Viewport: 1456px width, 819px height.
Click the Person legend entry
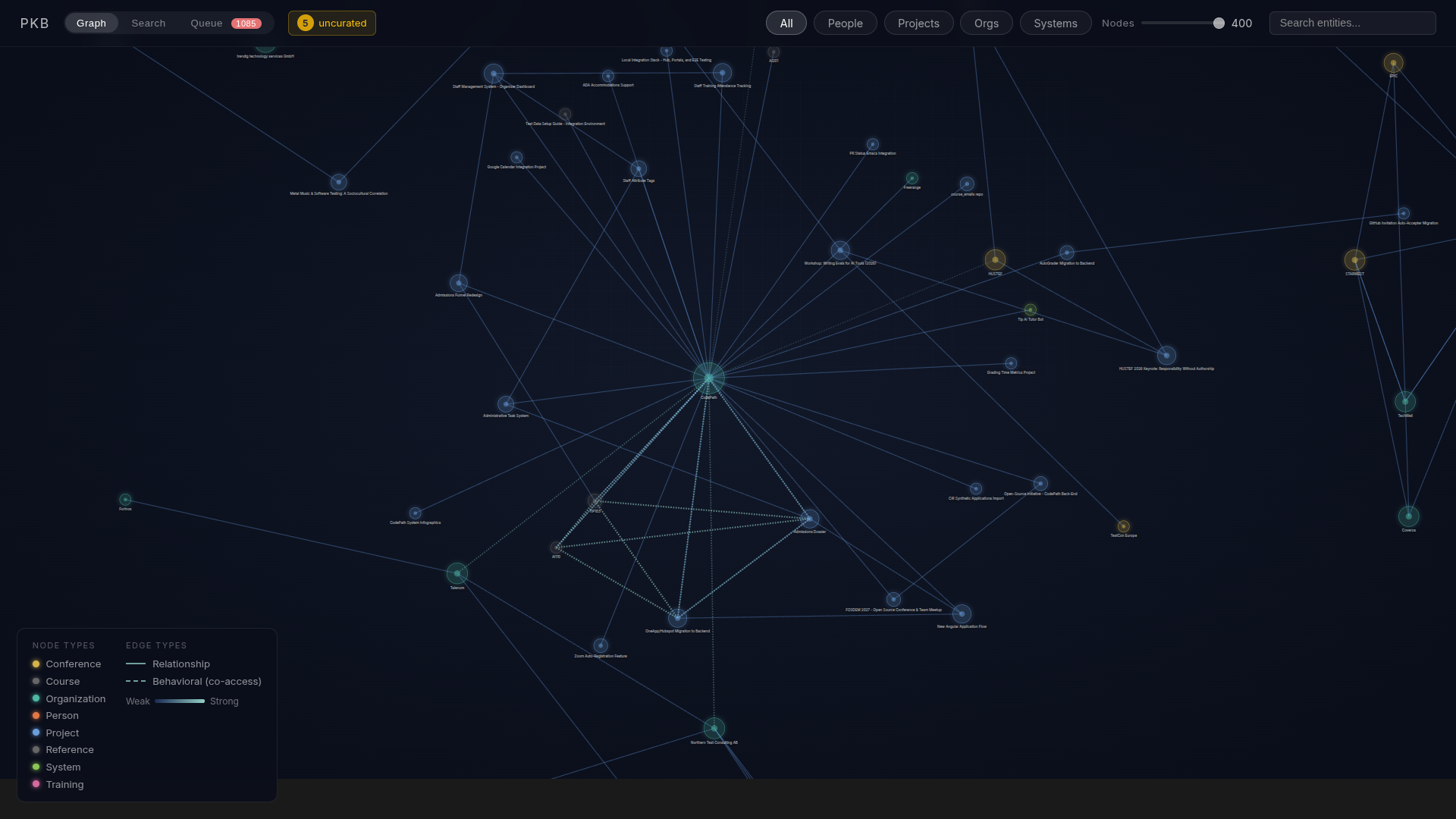click(55, 715)
